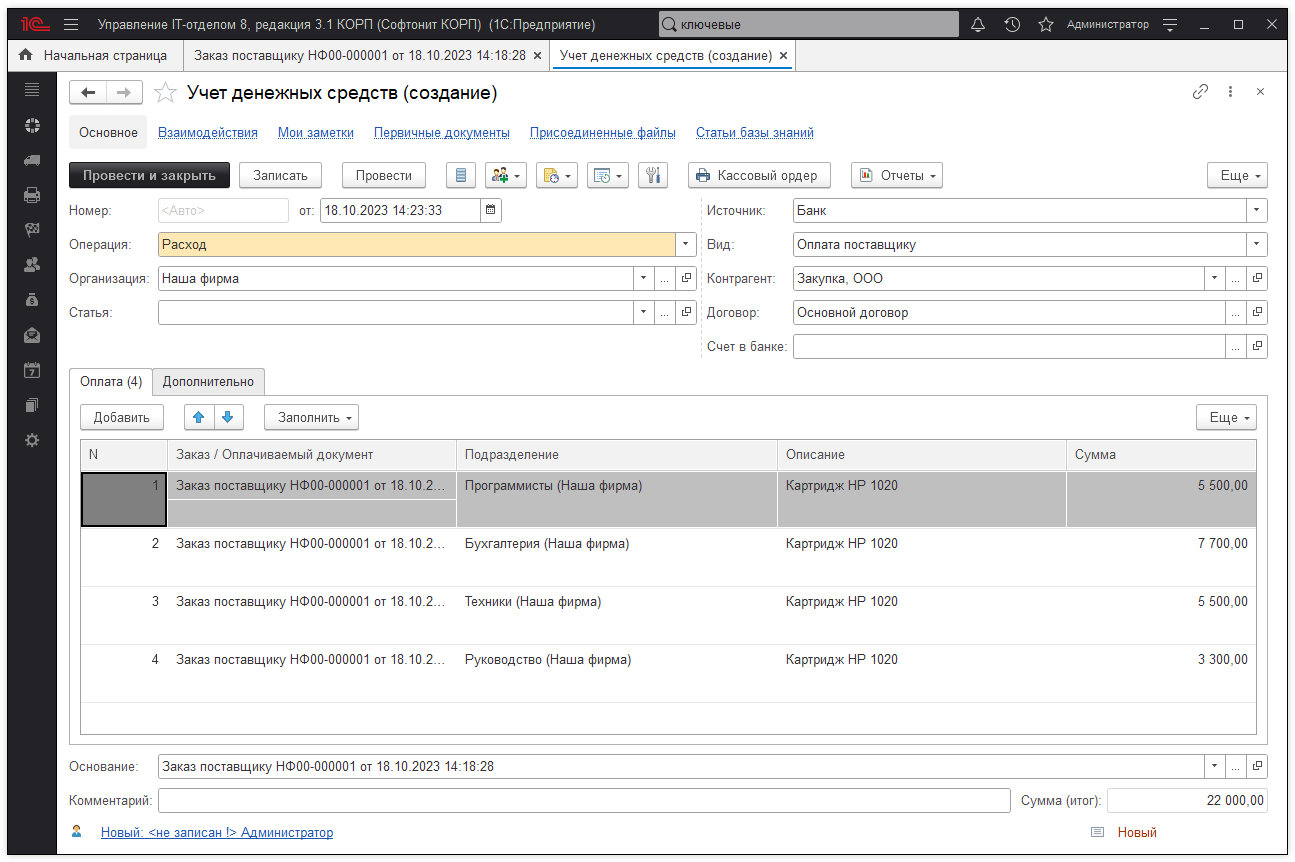Click the calendar icon beside the date field
Viewport: 1295px width, 862px height.
click(x=490, y=210)
